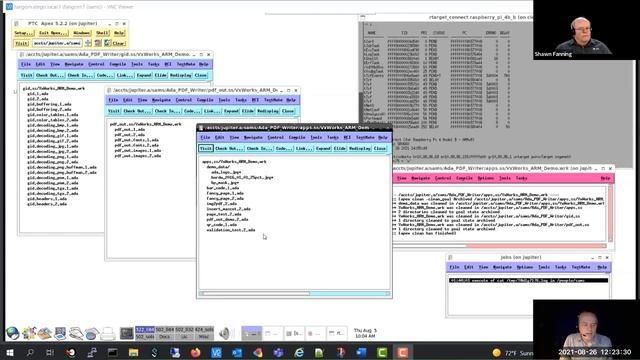Image resolution: width=640 pixels, height=360 pixels.
Task: Click Redisplay in the apps.ss window toolbar
Action: point(360,149)
